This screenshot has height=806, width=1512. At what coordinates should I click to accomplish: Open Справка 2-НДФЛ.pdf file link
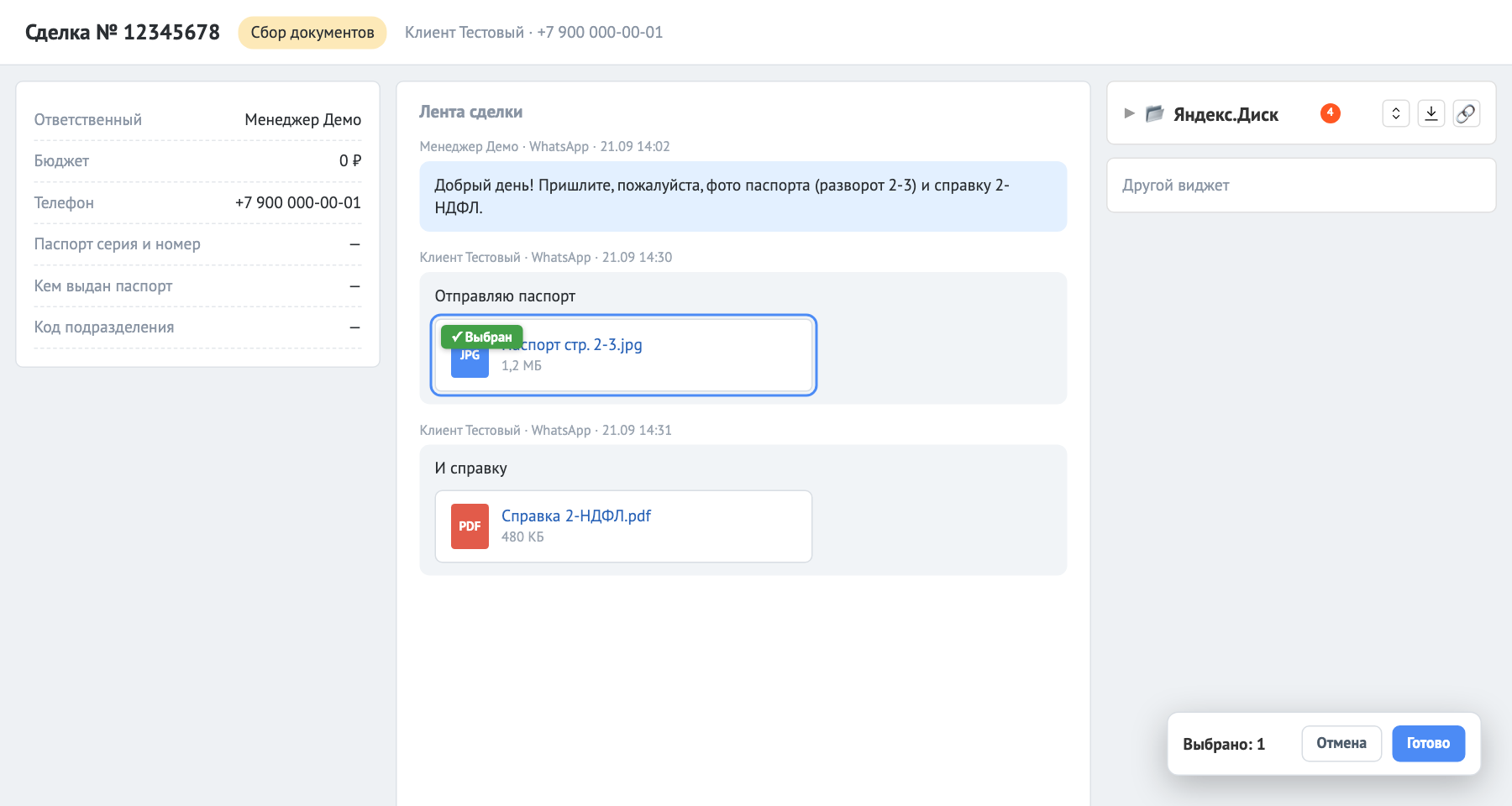[x=576, y=516]
